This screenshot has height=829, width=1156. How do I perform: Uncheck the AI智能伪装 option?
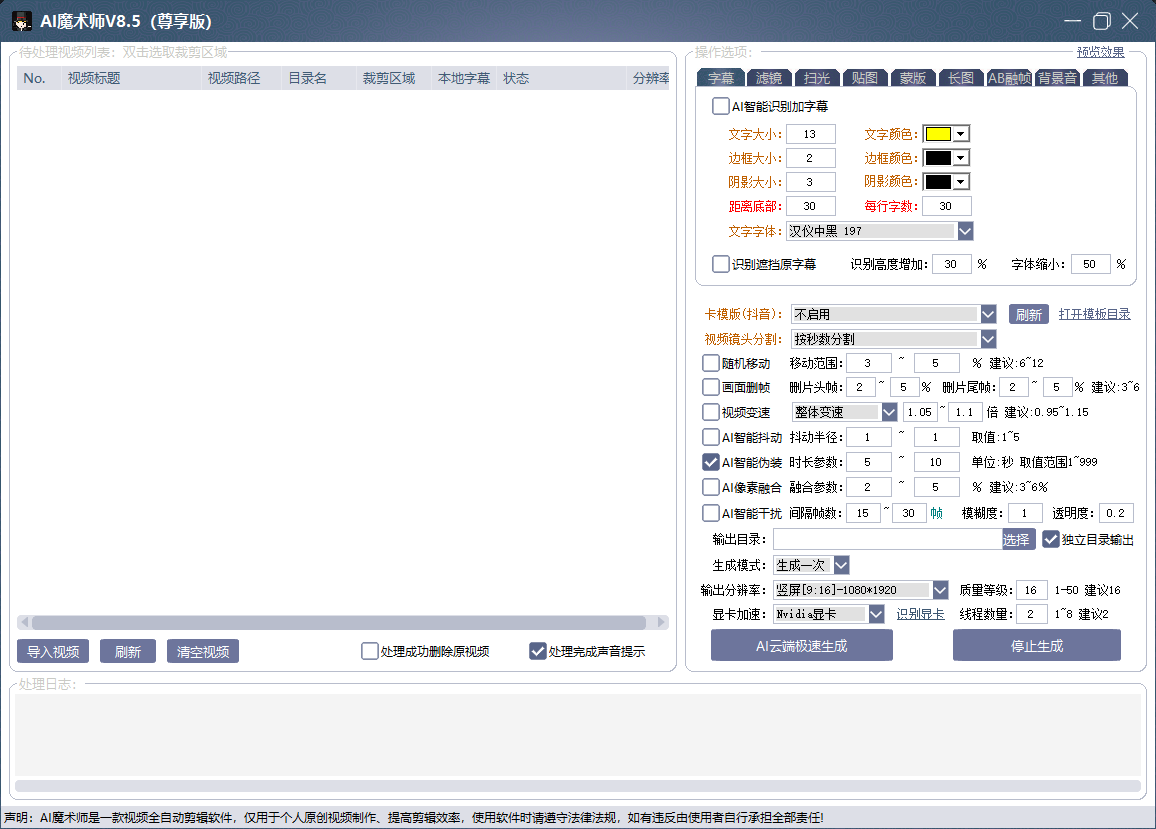pyautogui.click(x=711, y=462)
